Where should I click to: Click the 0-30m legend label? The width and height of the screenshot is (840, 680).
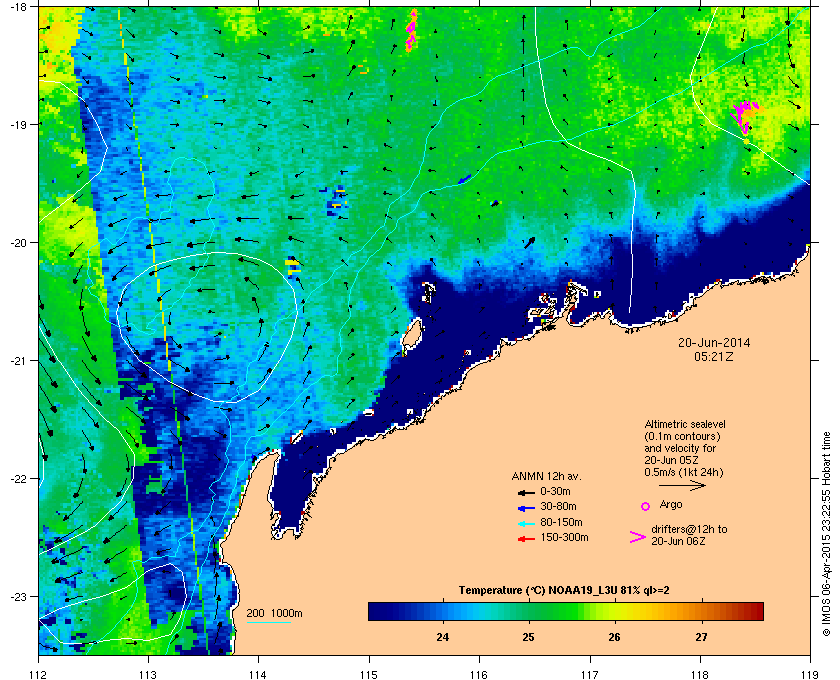pos(555,491)
